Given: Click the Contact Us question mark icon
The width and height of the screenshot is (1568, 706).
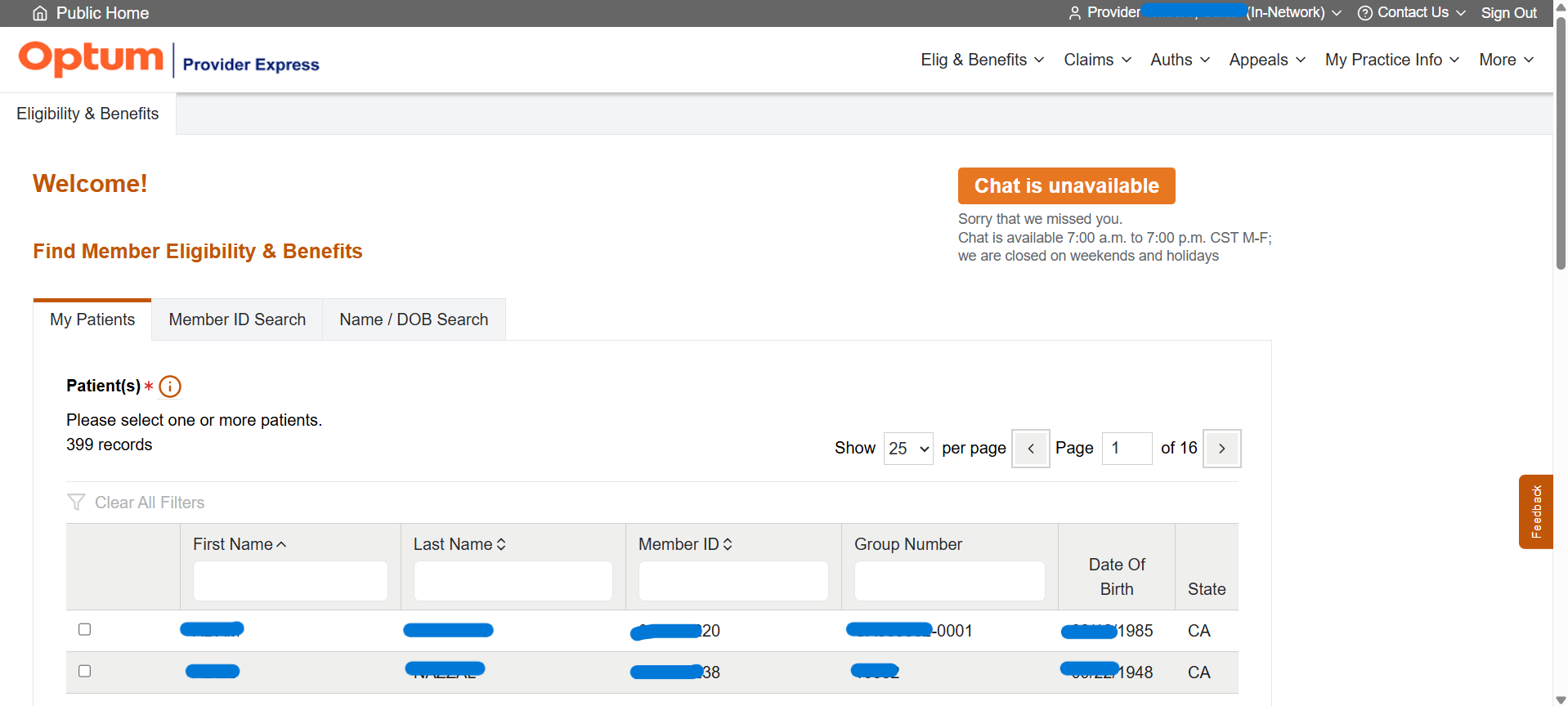Looking at the screenshot, I should point(1365,13).
